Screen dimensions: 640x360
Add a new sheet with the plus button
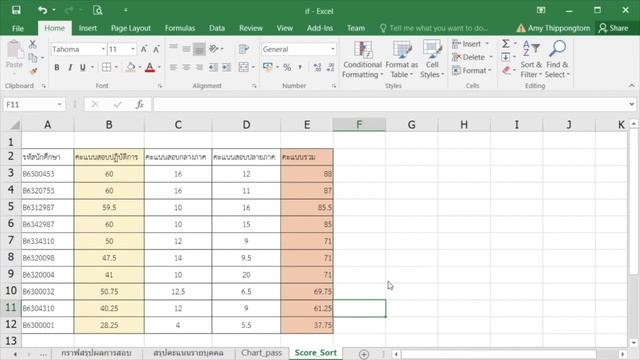[x=364, y=354]
